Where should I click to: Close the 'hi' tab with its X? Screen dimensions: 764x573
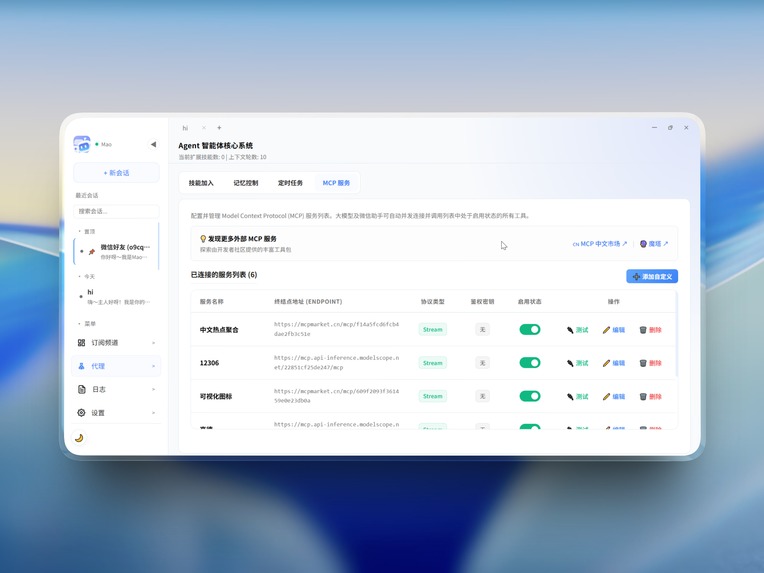tap(204, 128)
